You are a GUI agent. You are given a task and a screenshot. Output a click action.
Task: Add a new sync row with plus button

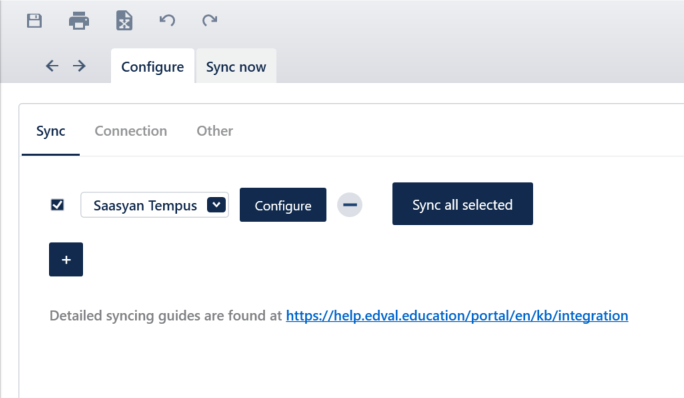pyautogui.click(x=66, y=259)
